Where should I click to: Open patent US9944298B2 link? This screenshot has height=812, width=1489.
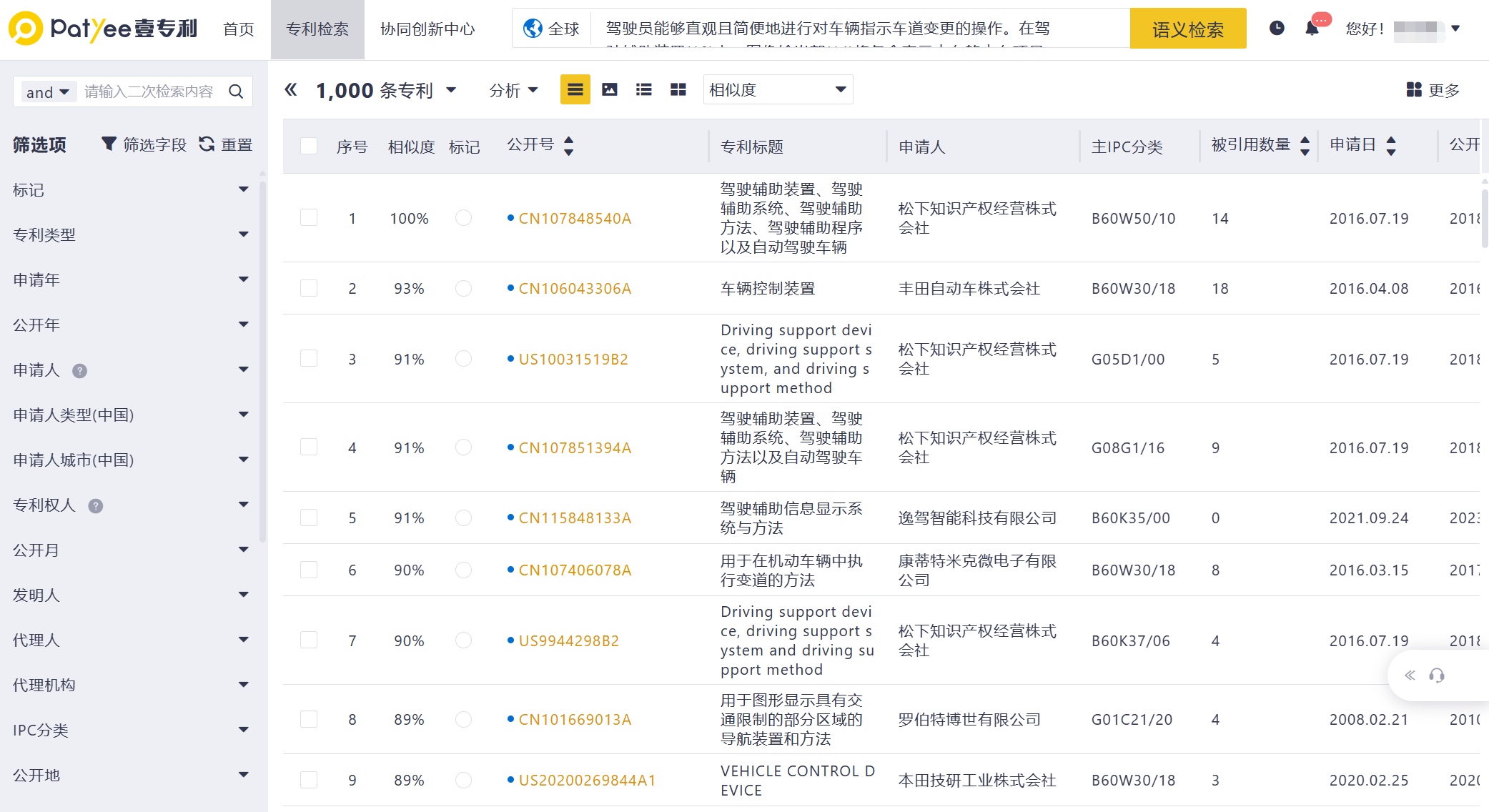tap(569, 640)
